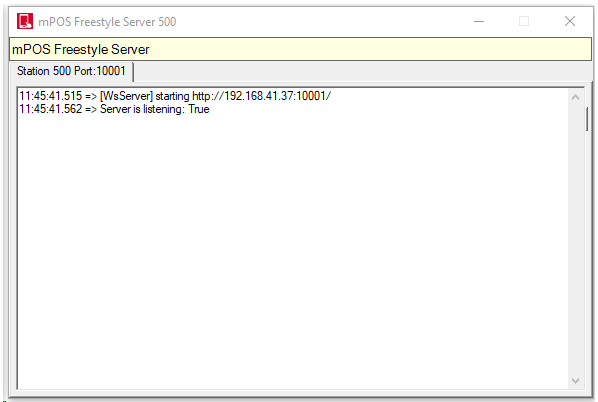Click the WsServer starting log line

175,96
